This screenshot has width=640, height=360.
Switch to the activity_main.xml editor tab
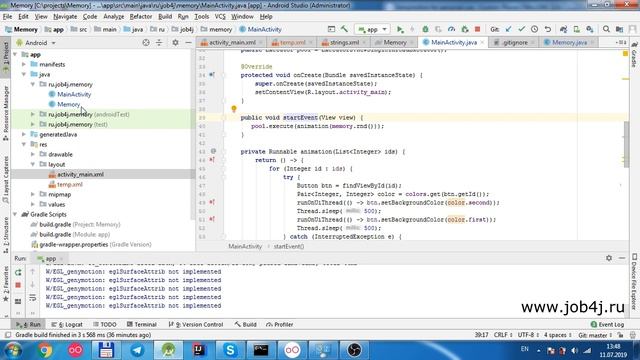pyautogui.click(x=232, y=42)
